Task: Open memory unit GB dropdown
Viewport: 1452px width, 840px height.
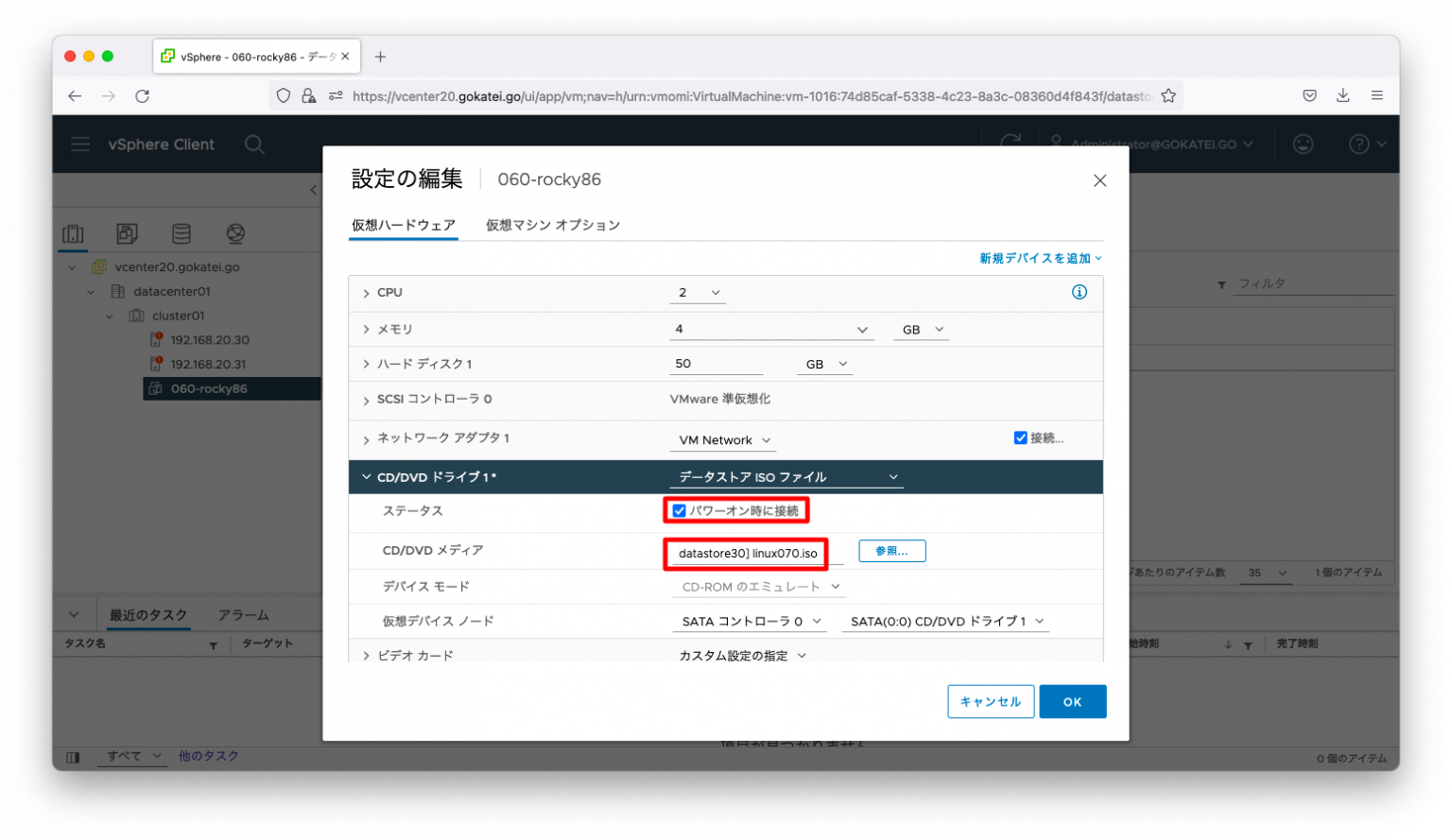Action: (922, 330)
